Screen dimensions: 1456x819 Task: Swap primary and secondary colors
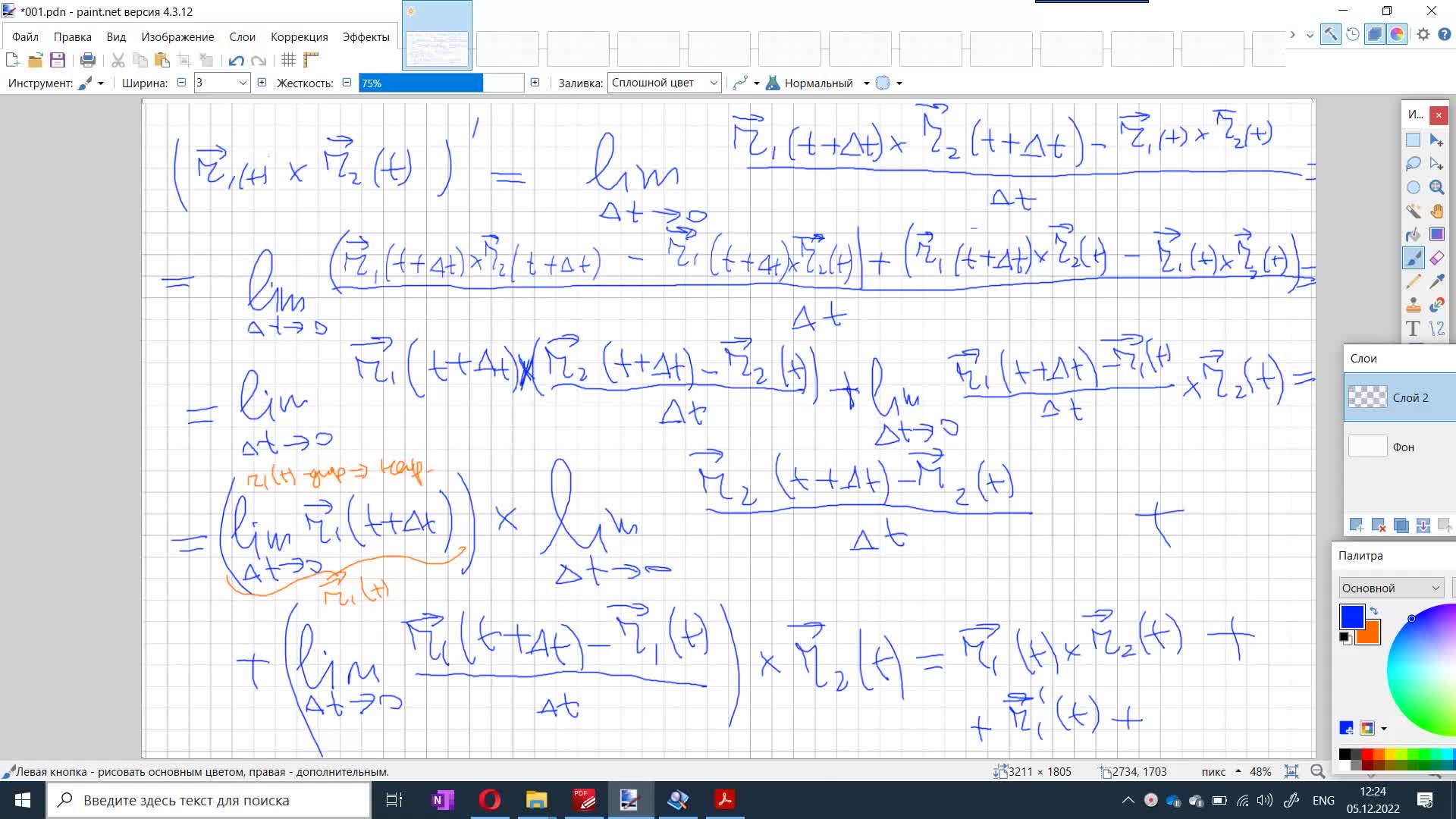(x=1373, y=610)
